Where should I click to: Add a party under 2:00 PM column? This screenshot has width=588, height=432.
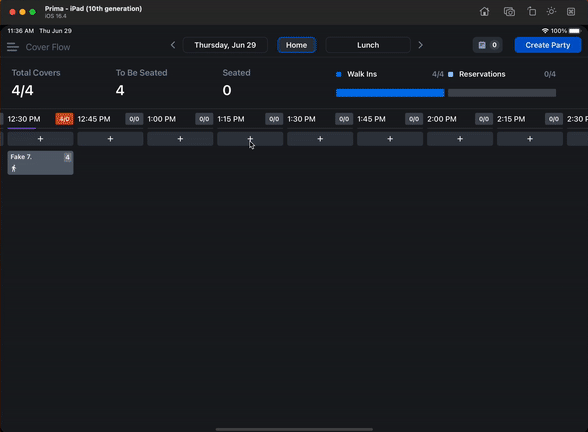coord(460,139)
